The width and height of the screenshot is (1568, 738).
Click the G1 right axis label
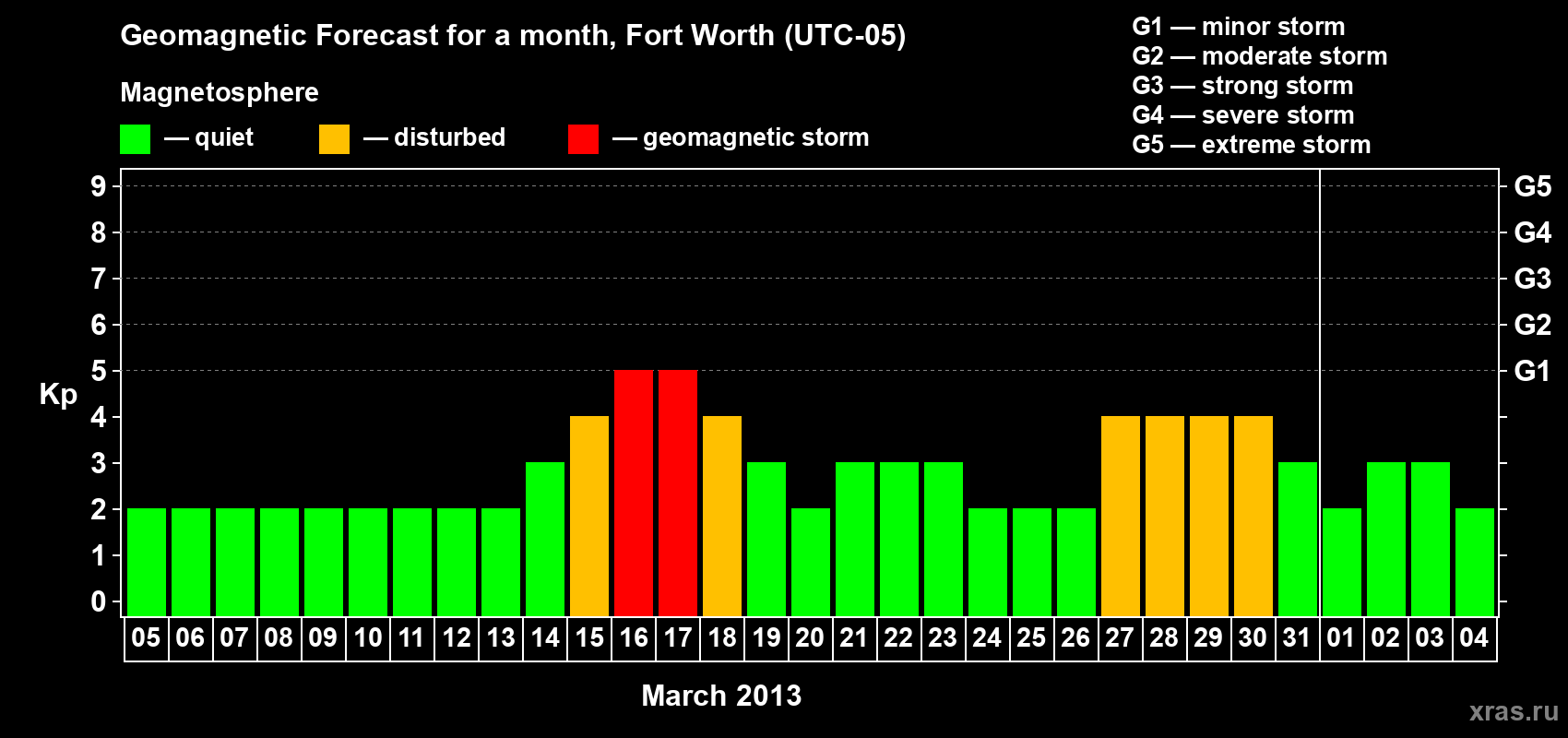pyautogui.click(x=1532, y=371)
